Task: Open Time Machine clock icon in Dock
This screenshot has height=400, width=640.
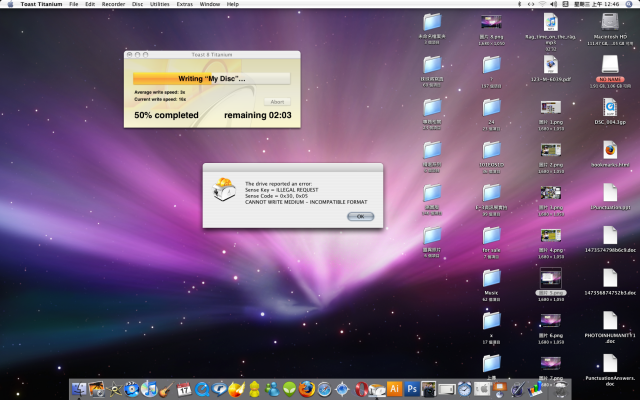Action: (x=464, y=389)
